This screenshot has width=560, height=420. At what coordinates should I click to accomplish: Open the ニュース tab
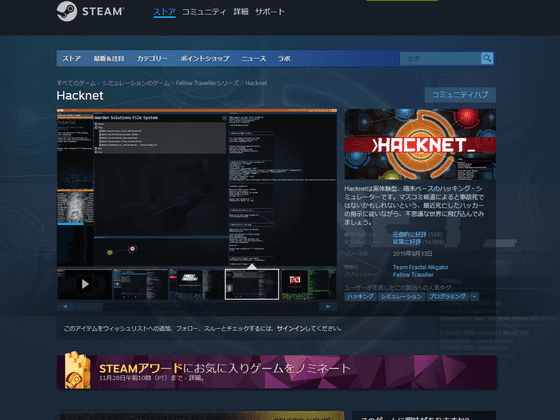[254, 59]
